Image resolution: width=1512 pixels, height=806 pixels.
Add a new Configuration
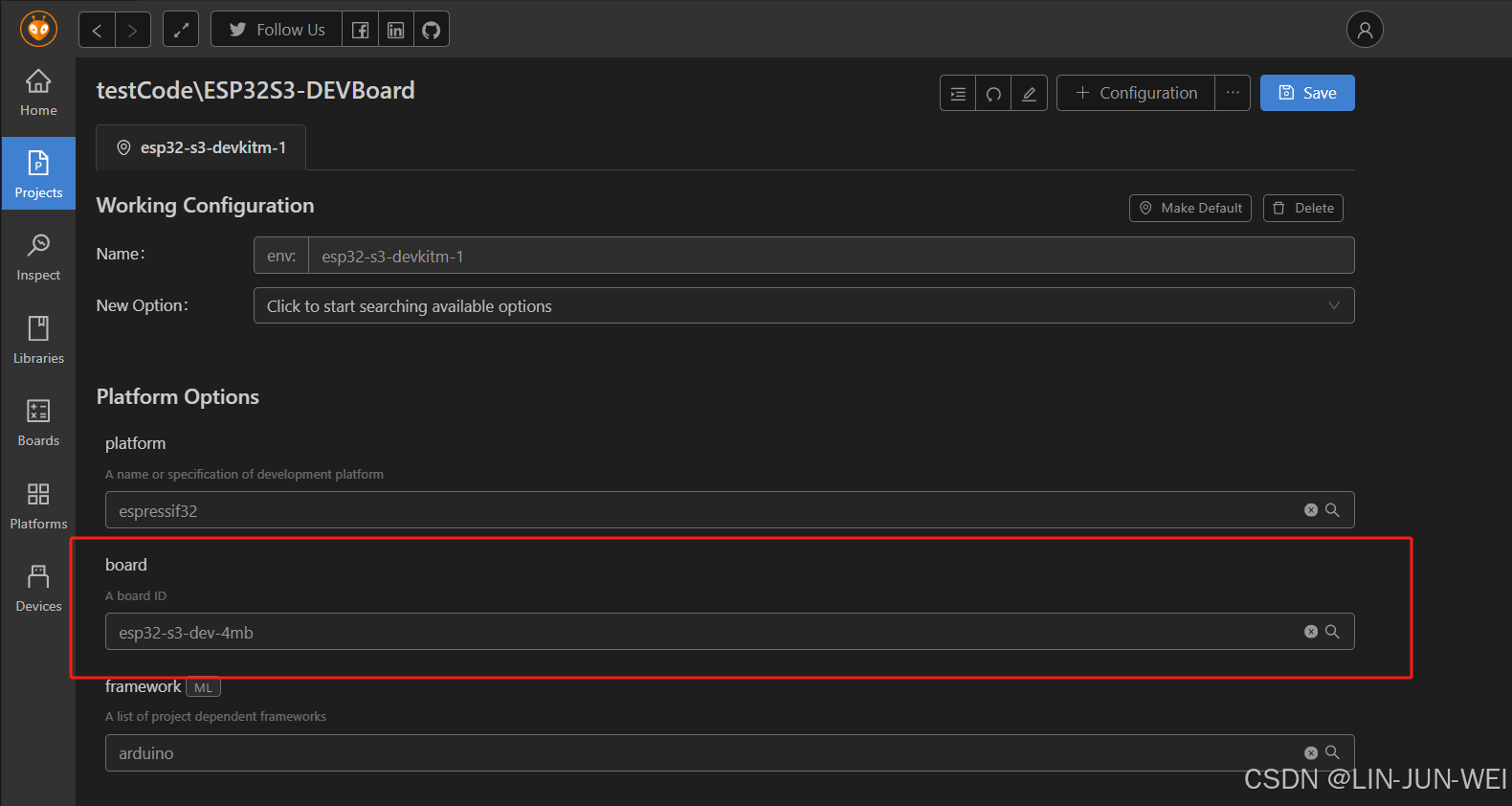(1136, 93)
